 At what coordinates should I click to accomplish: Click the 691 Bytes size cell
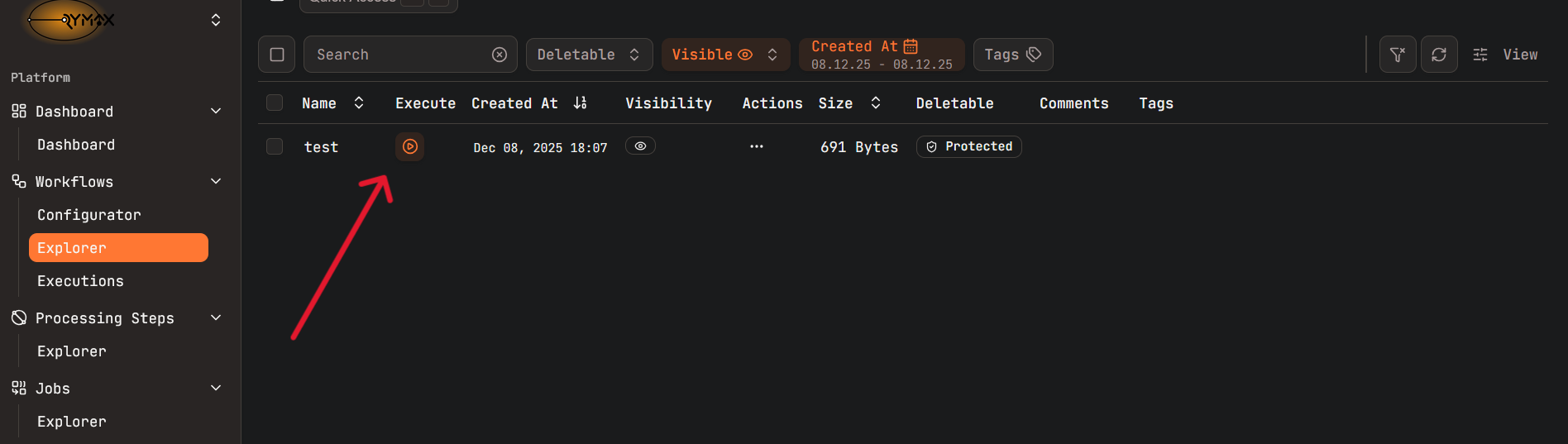click(859, 147)
